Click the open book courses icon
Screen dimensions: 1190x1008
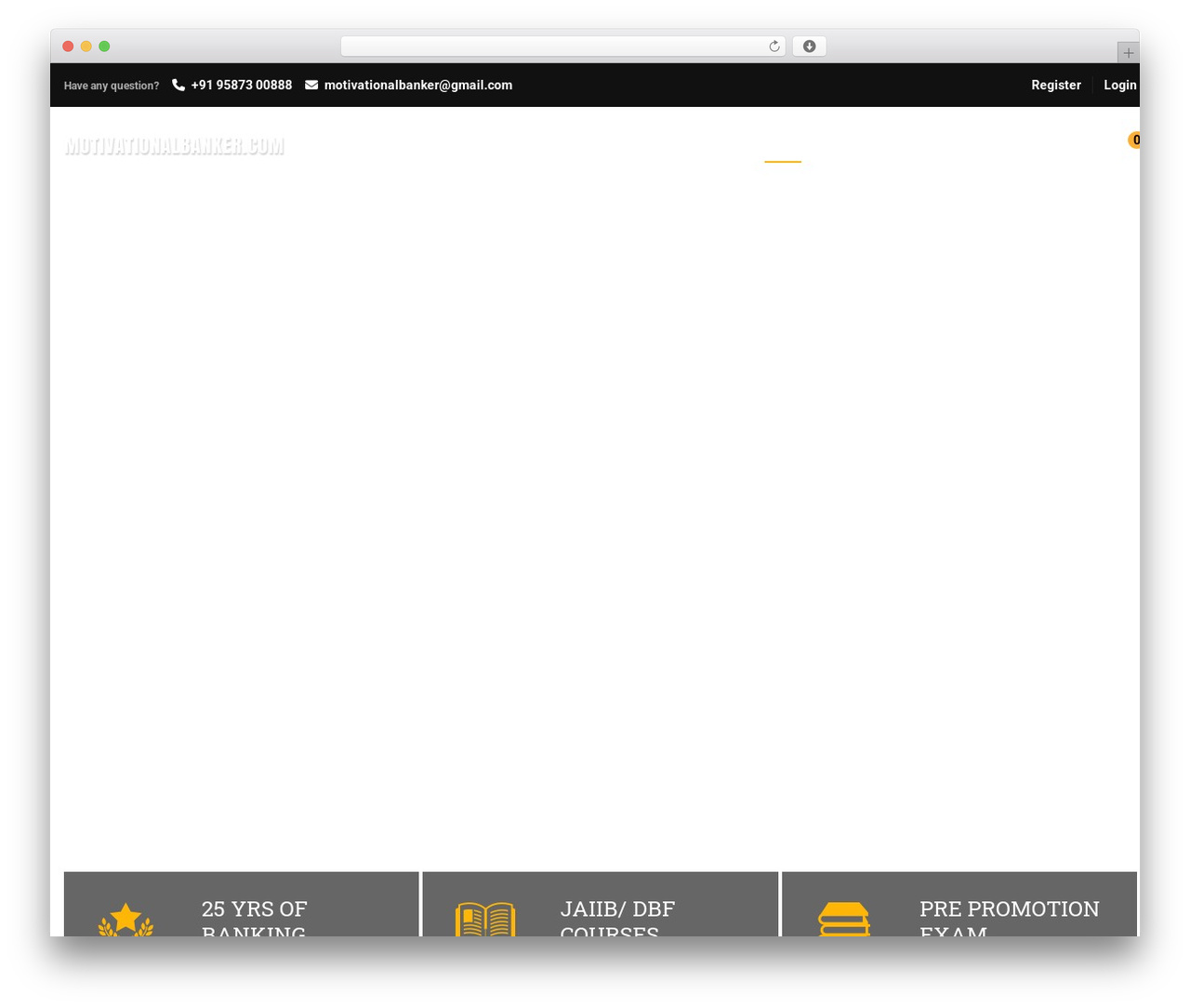pos(485,919)
